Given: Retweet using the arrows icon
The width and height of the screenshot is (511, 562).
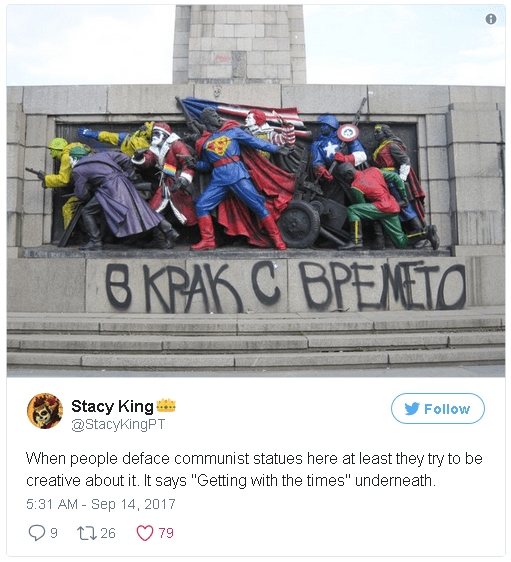Looking at the screenshot, I should [87, 533].
